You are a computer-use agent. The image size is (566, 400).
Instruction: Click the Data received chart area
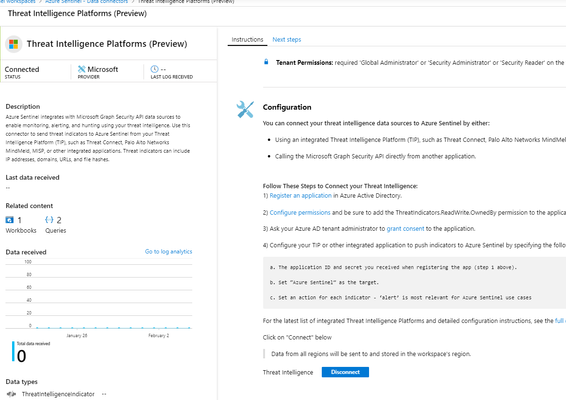point(99,294)
